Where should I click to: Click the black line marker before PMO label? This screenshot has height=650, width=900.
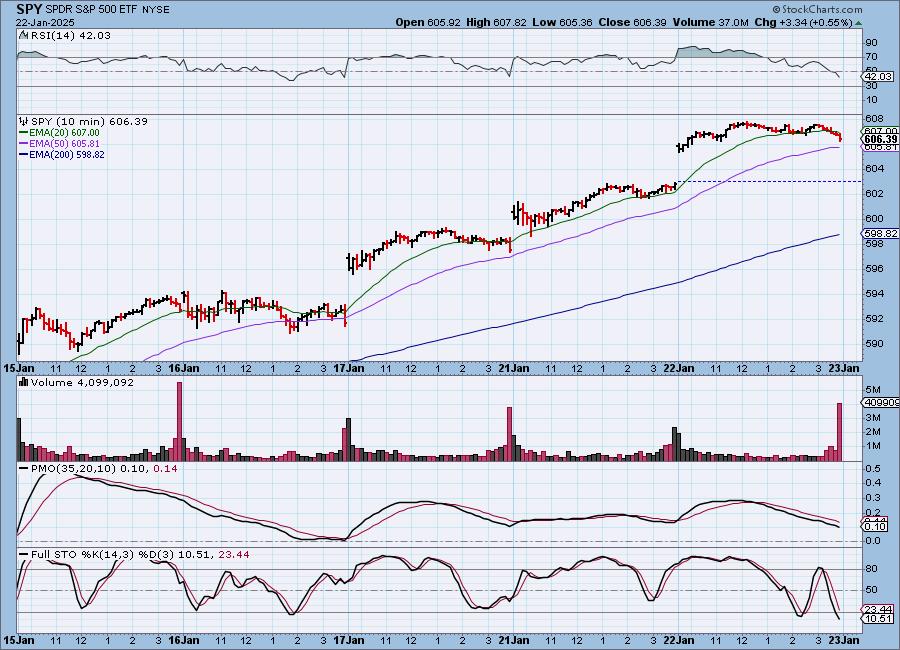click(x=24, y=469)
